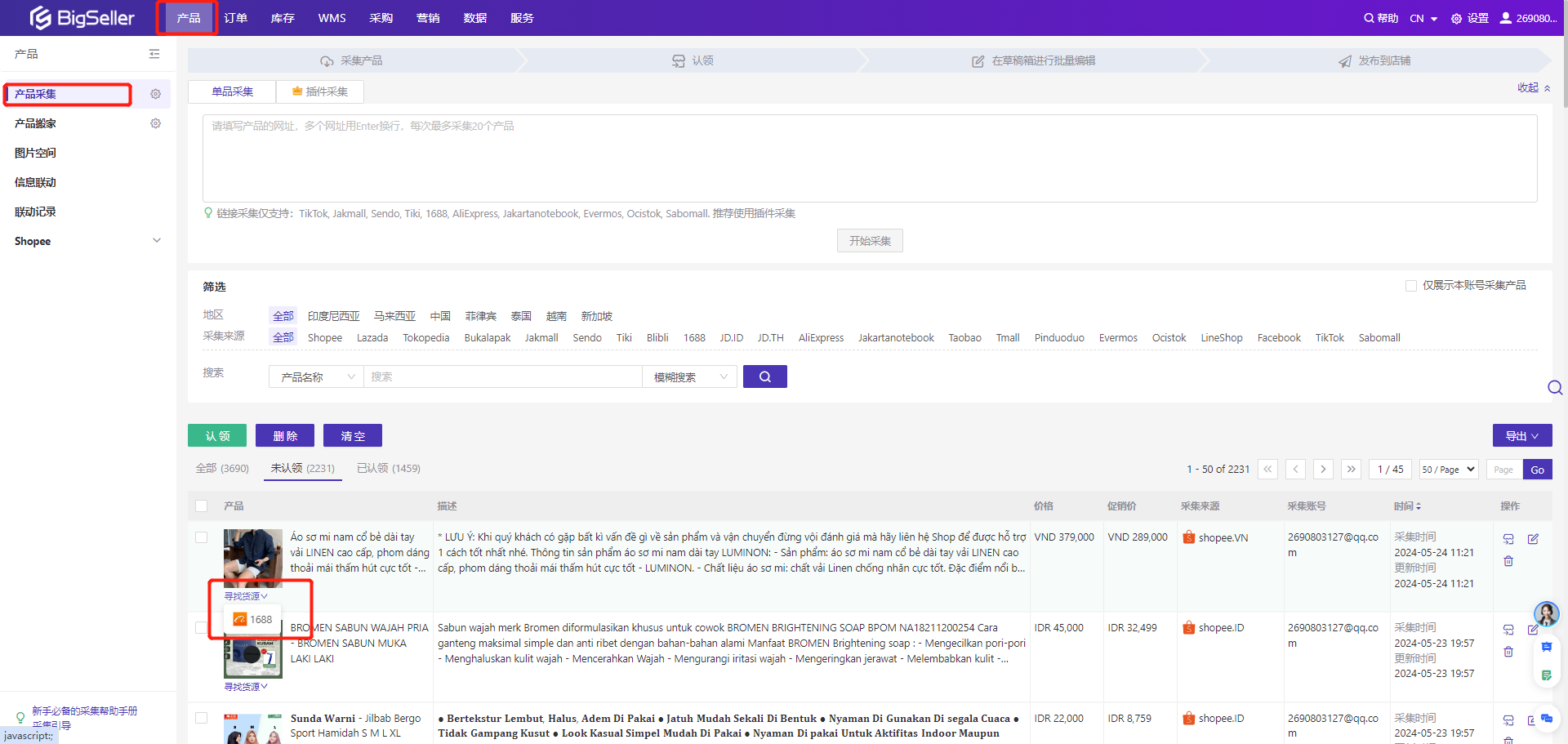
Task: Click the magnifier search button in filter
Action: tap(764, 376)
